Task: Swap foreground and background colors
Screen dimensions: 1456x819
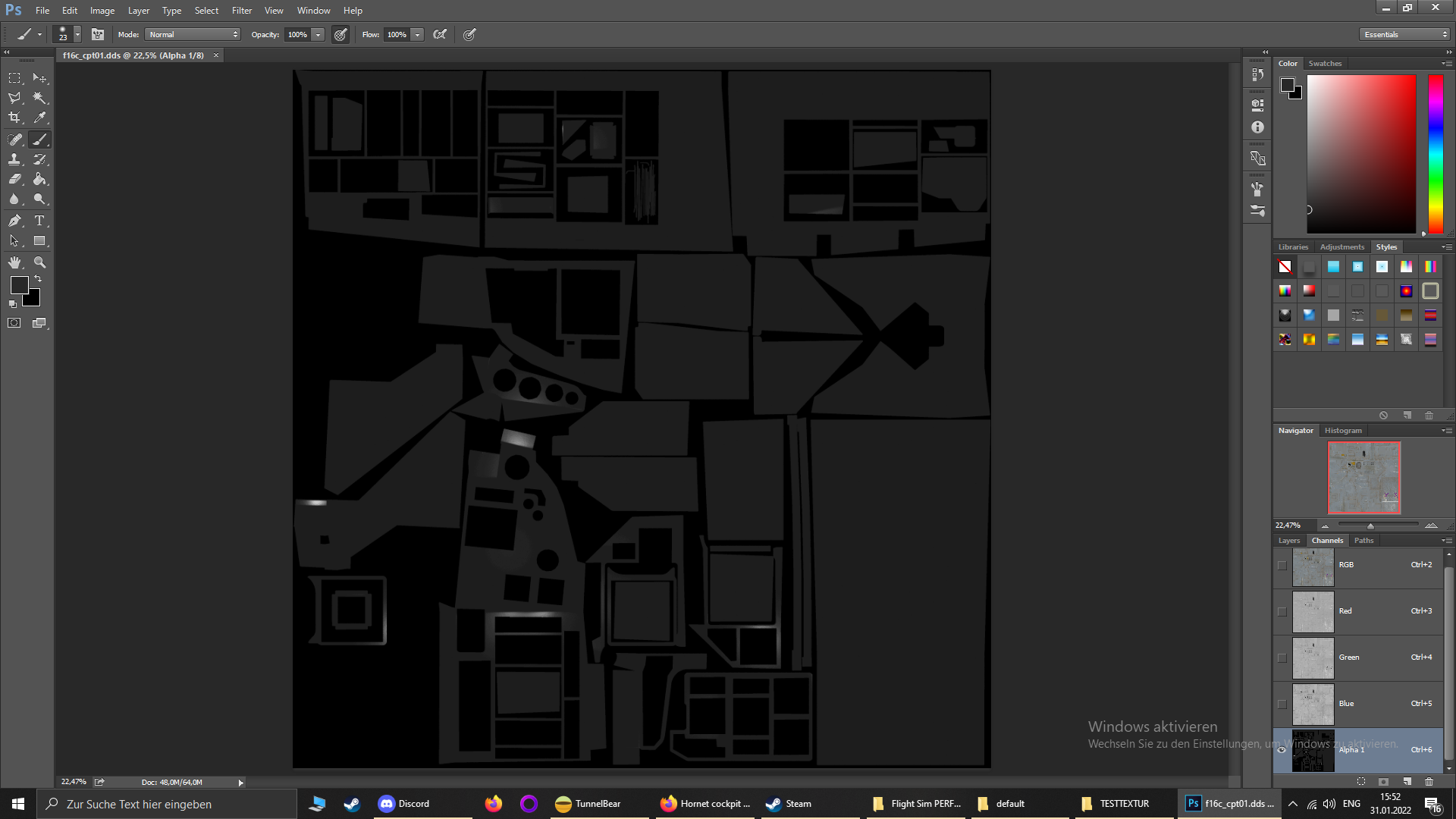Action: click(x=38, y=279)
